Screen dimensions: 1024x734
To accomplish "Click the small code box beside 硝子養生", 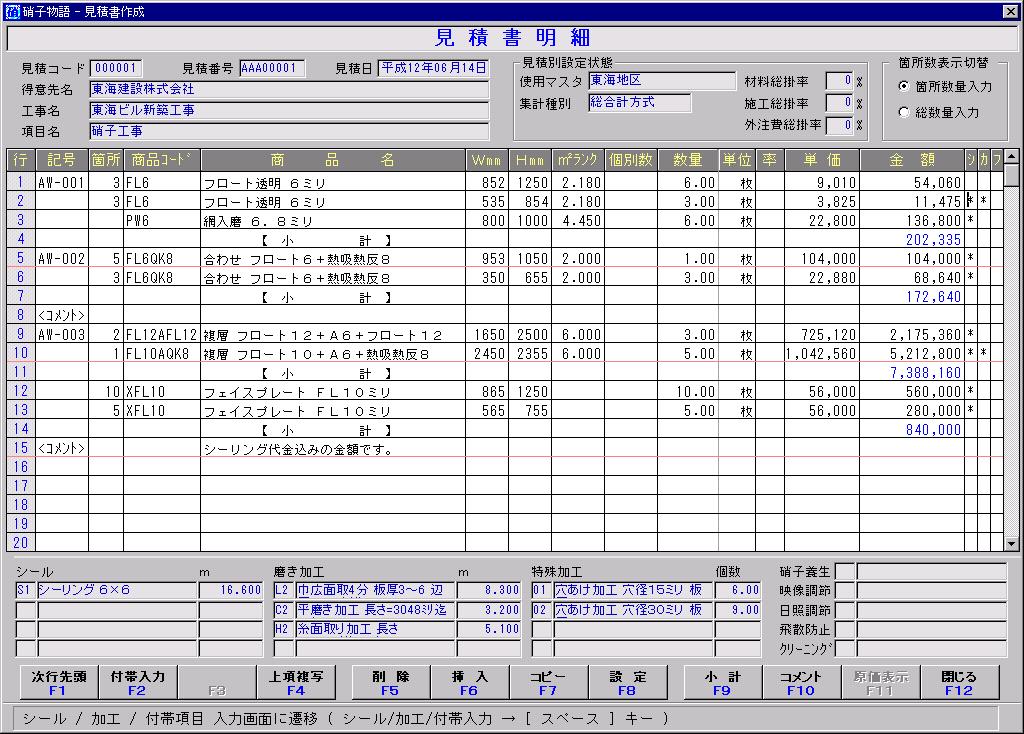I will 845,571.
